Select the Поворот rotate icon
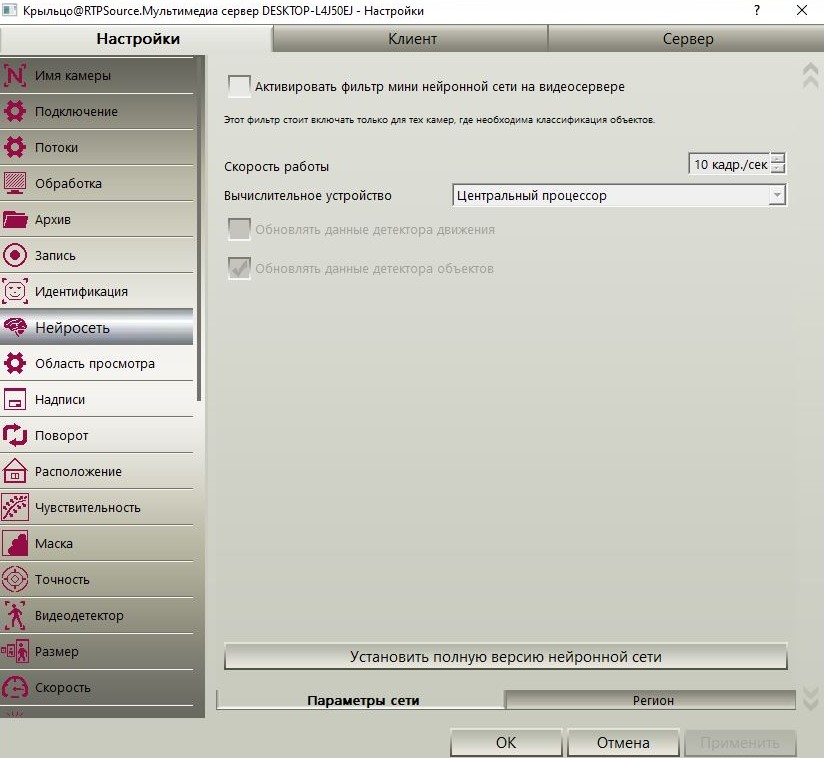This screenshot has height=758, width=824. (15, 435)
